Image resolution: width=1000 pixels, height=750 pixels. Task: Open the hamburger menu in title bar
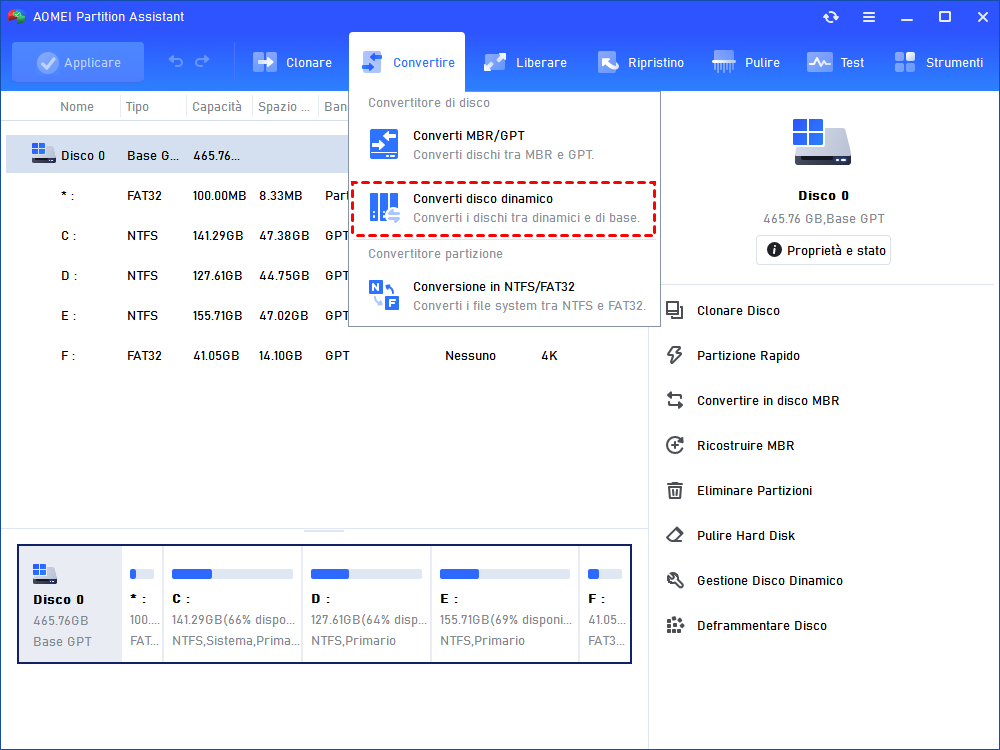pyautogui.click(x=869, y=17)
